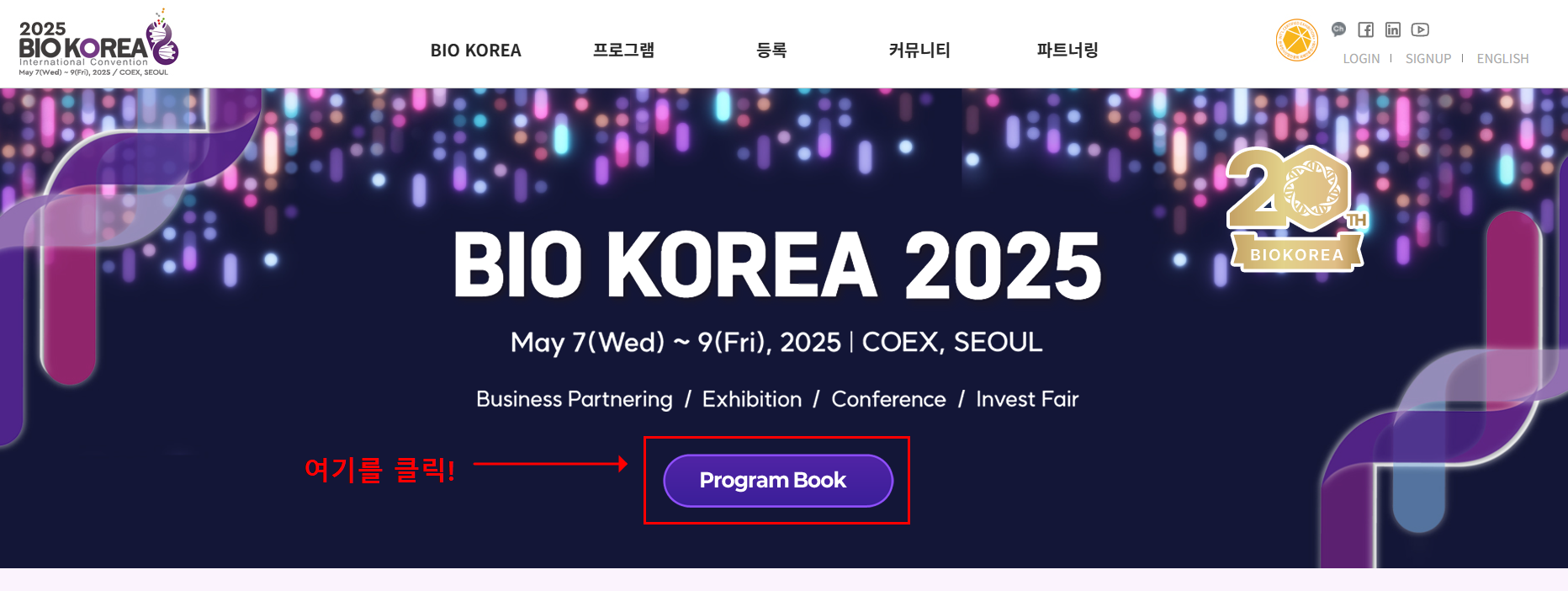Switch language by clicking ENGLISH
This screenshot has width=1568, height=591.
pos(1503,58)
